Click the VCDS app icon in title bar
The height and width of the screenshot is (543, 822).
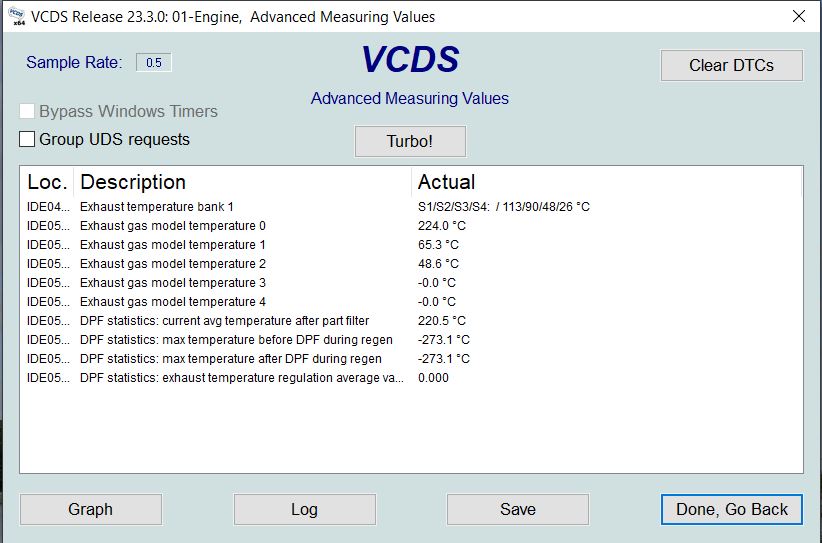[x=17, y=16]
